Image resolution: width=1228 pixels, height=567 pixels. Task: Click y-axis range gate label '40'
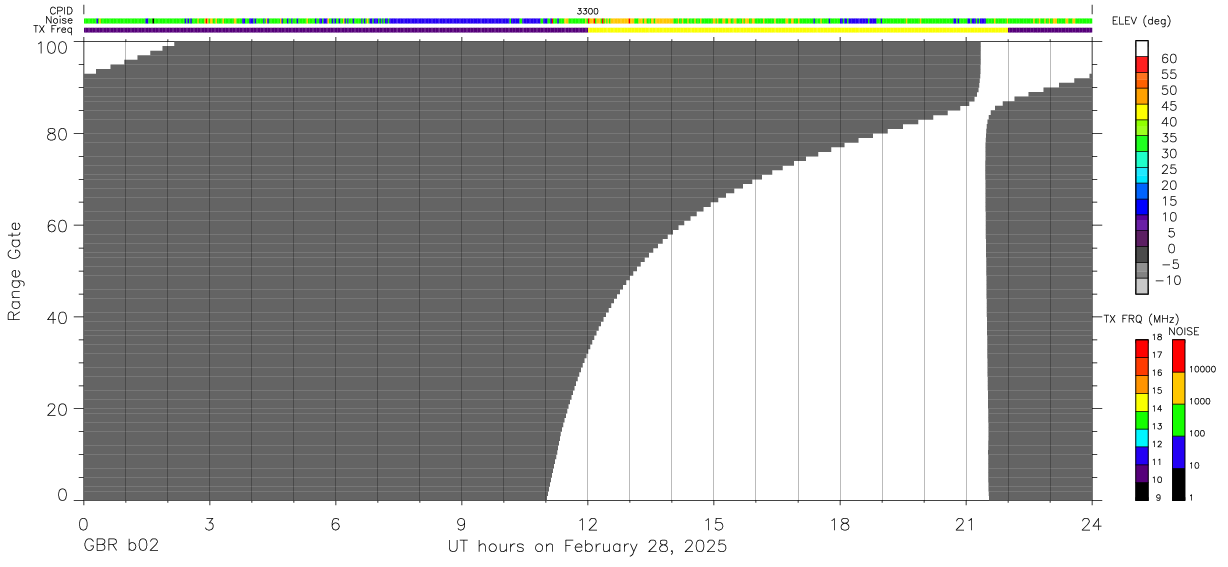pos(59,317)
